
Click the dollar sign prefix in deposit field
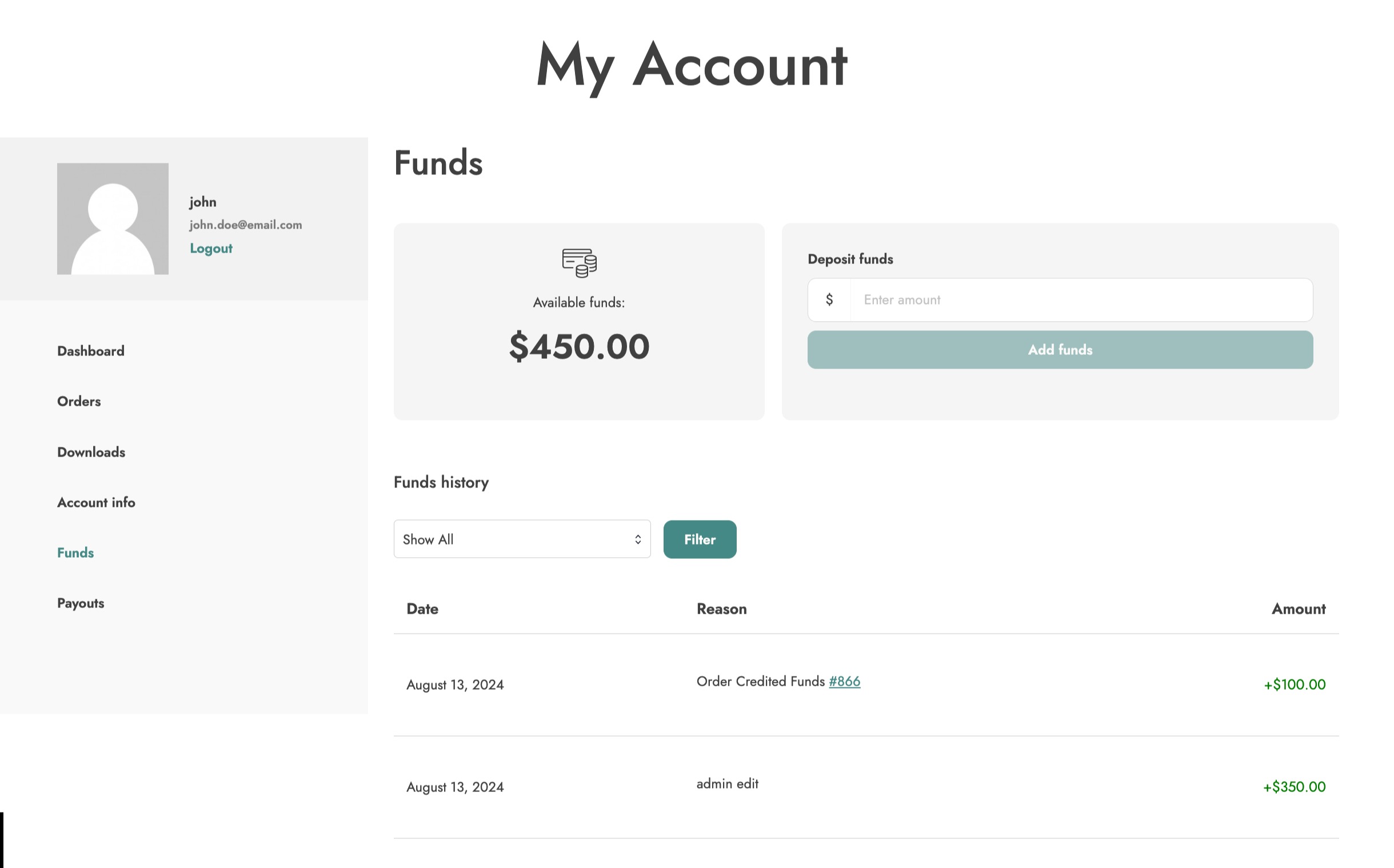click(829, 299)
